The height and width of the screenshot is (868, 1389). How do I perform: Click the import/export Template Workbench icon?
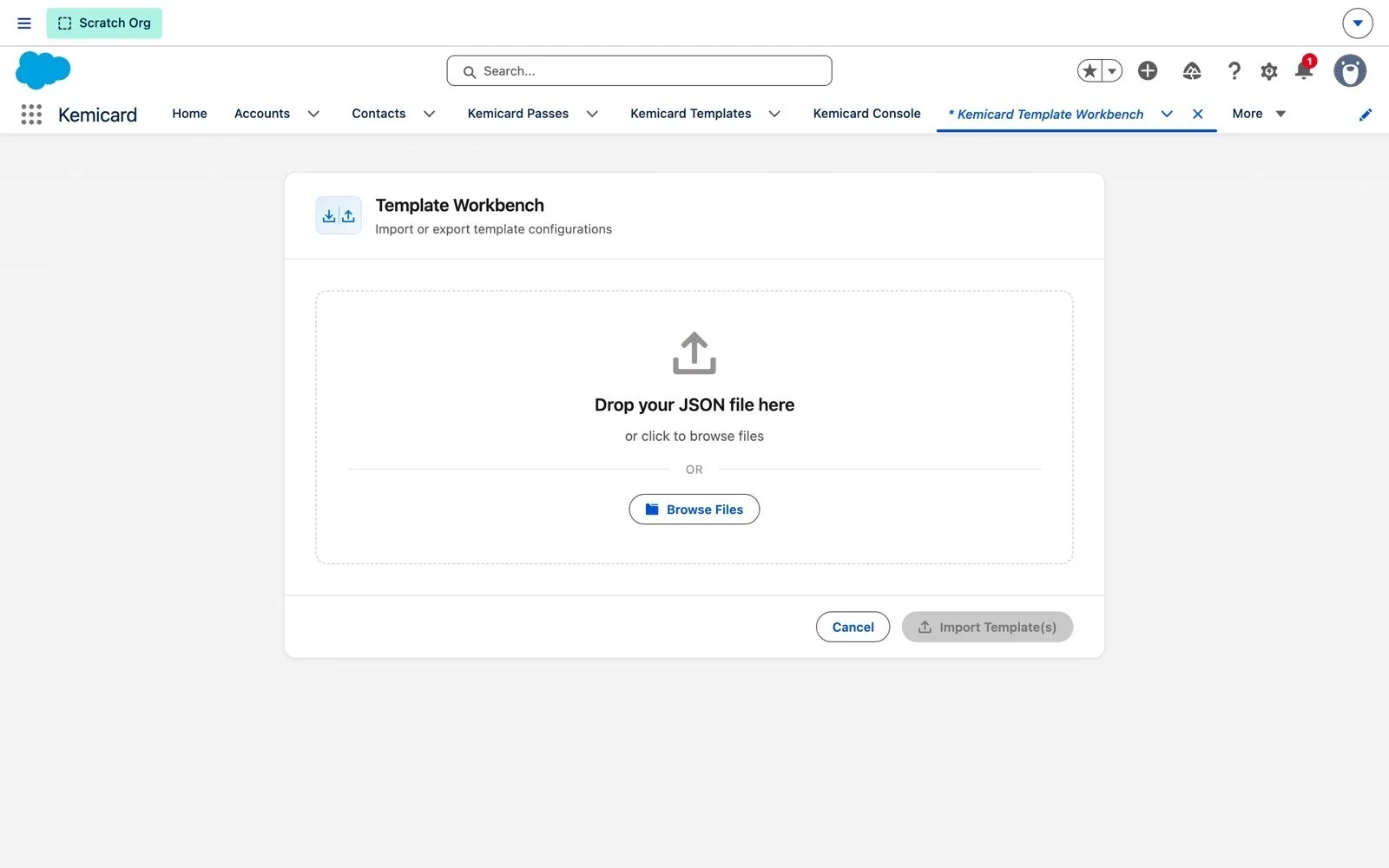339,215
